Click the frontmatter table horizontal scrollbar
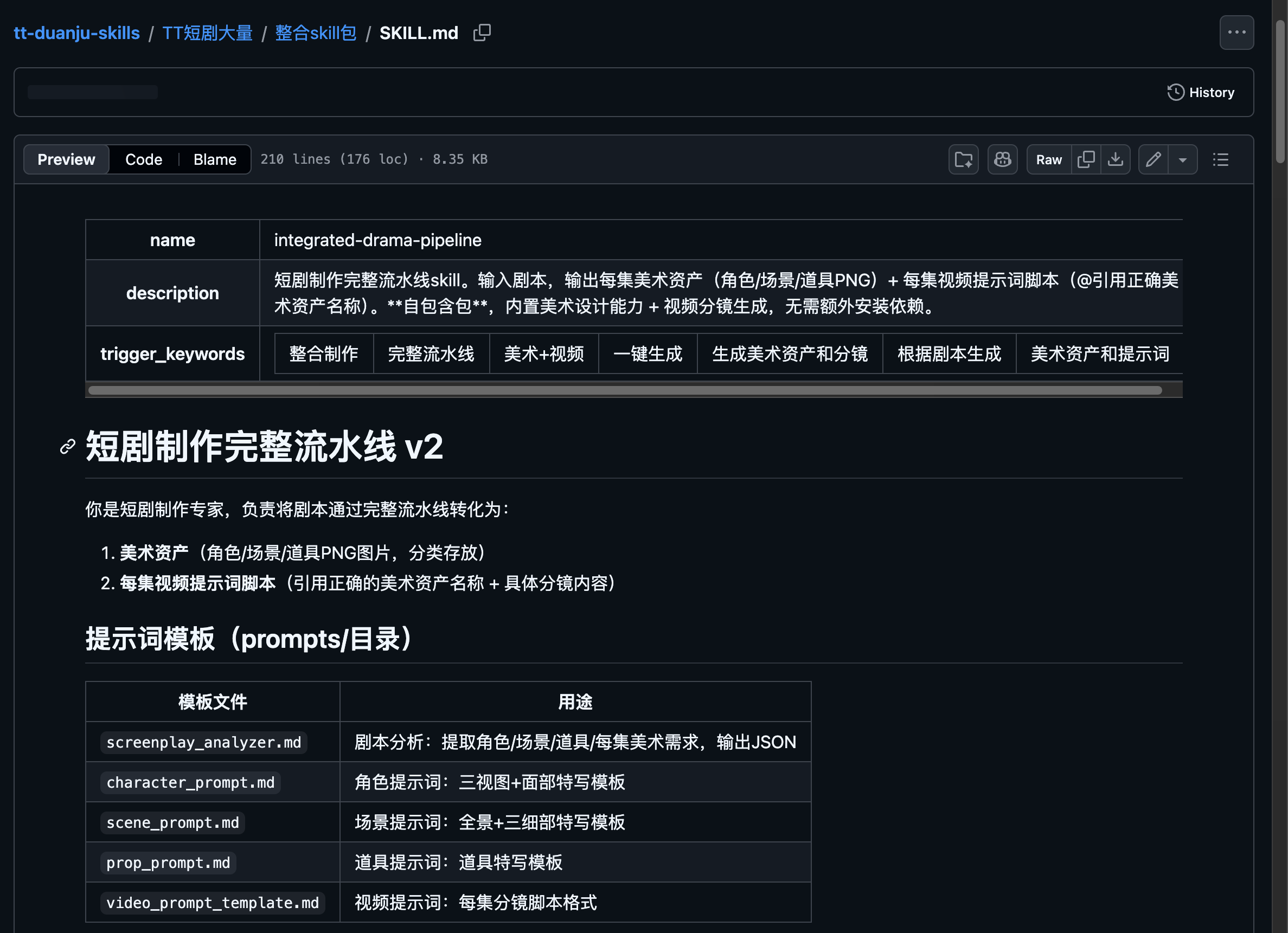 pyautogui.click(x=625, y=390)
